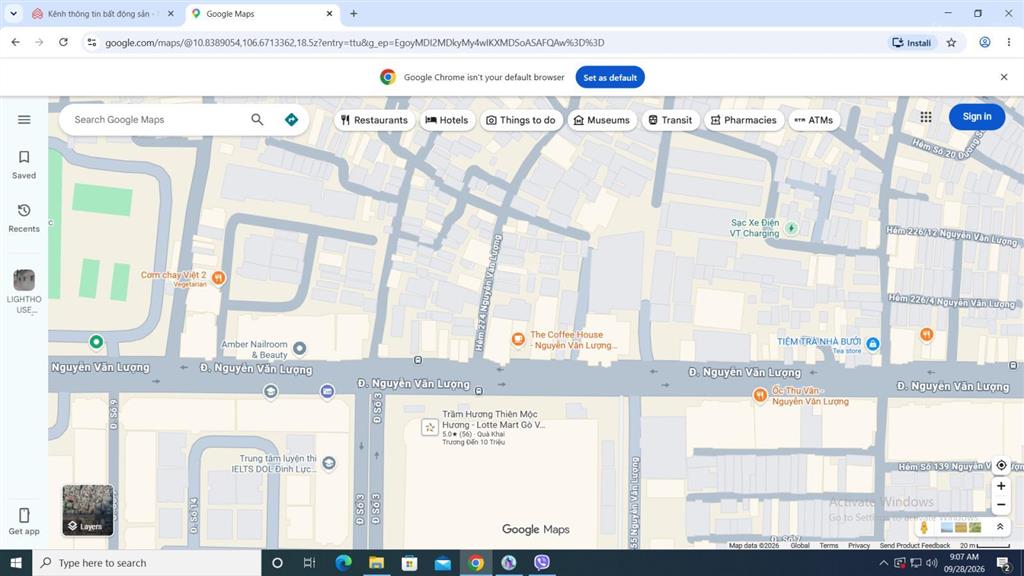This screenshot has width=1024, height=576.
Task: Open a new Chrome tab
Action: [353, 14]
